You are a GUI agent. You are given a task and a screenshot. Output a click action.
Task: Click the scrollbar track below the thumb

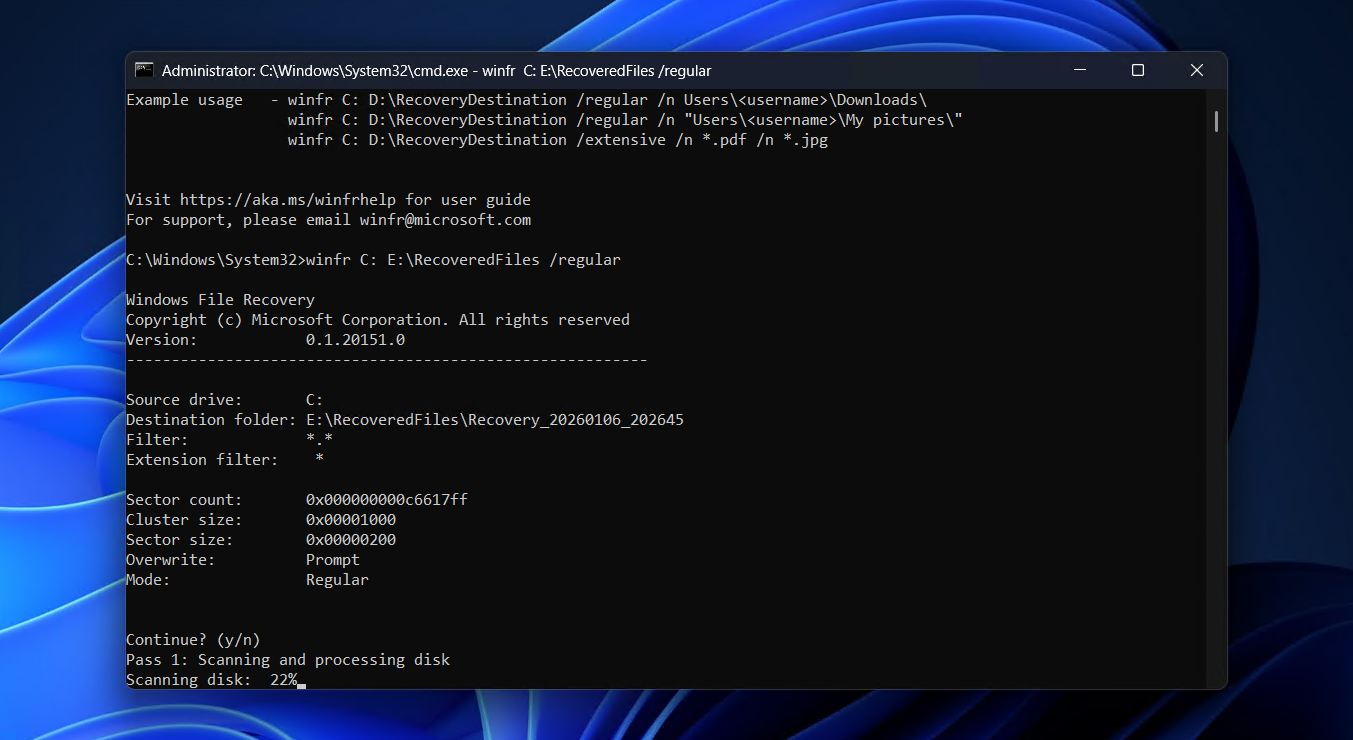(x=1214, y=400)
